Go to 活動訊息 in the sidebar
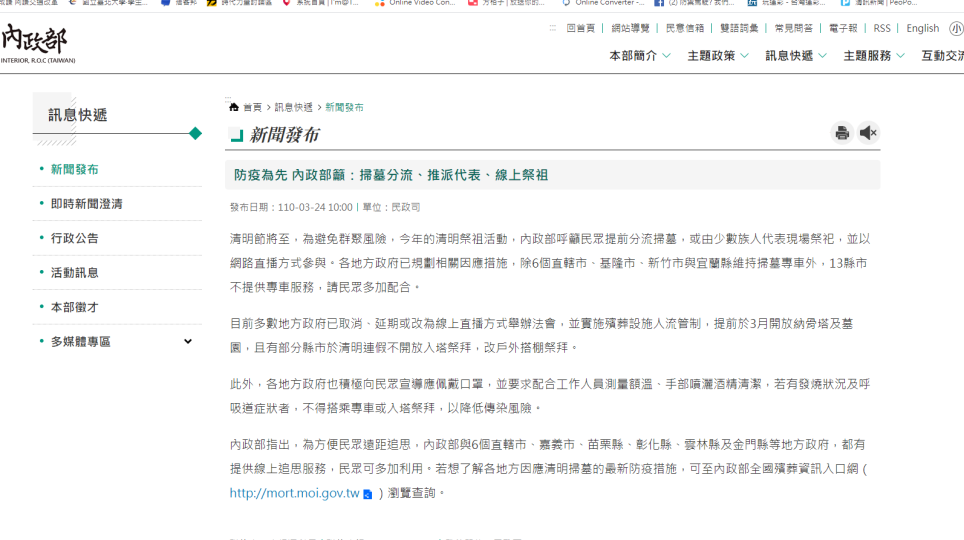 coord(75,273)
